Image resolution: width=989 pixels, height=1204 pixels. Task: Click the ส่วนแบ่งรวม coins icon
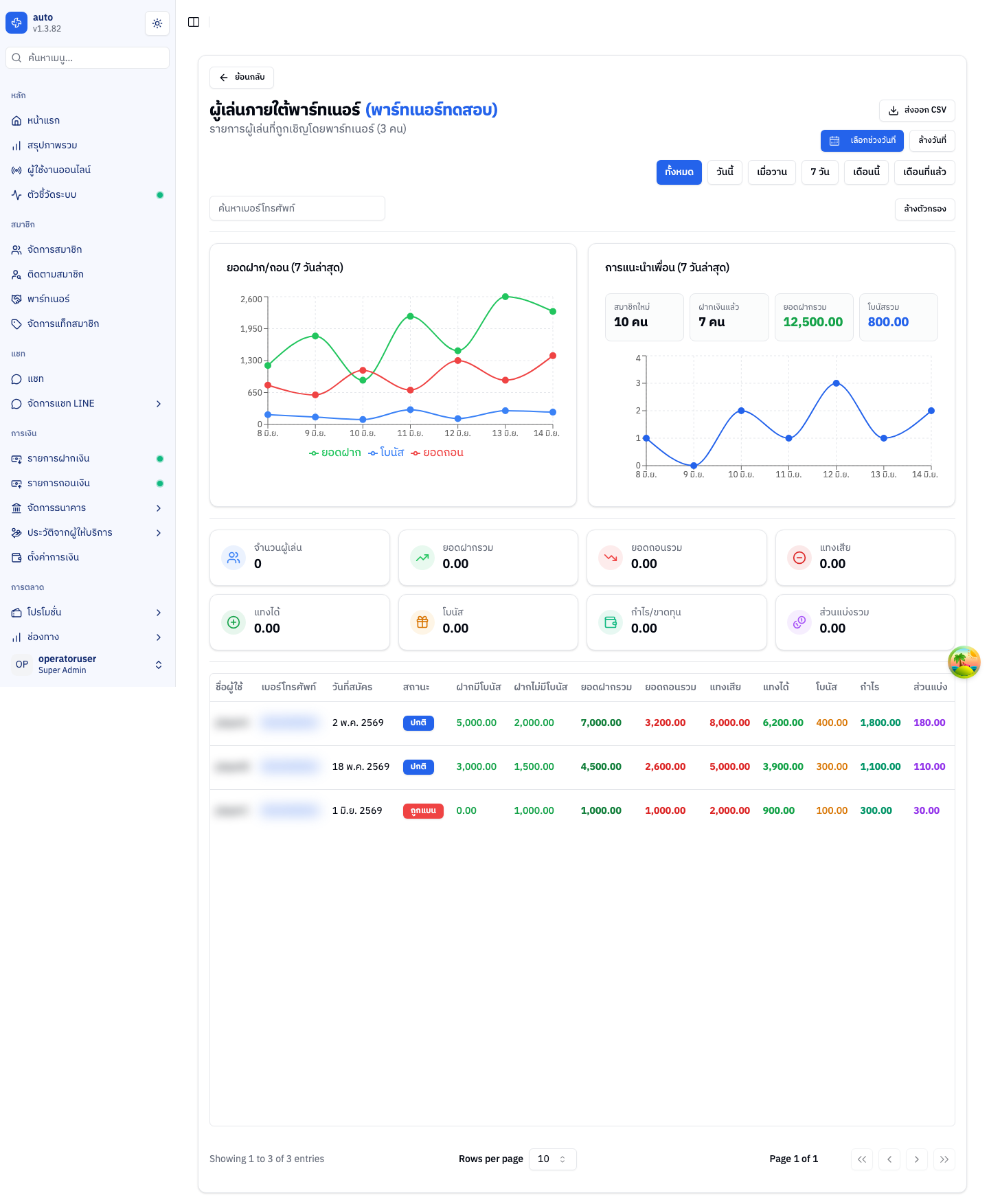point(799,622)
